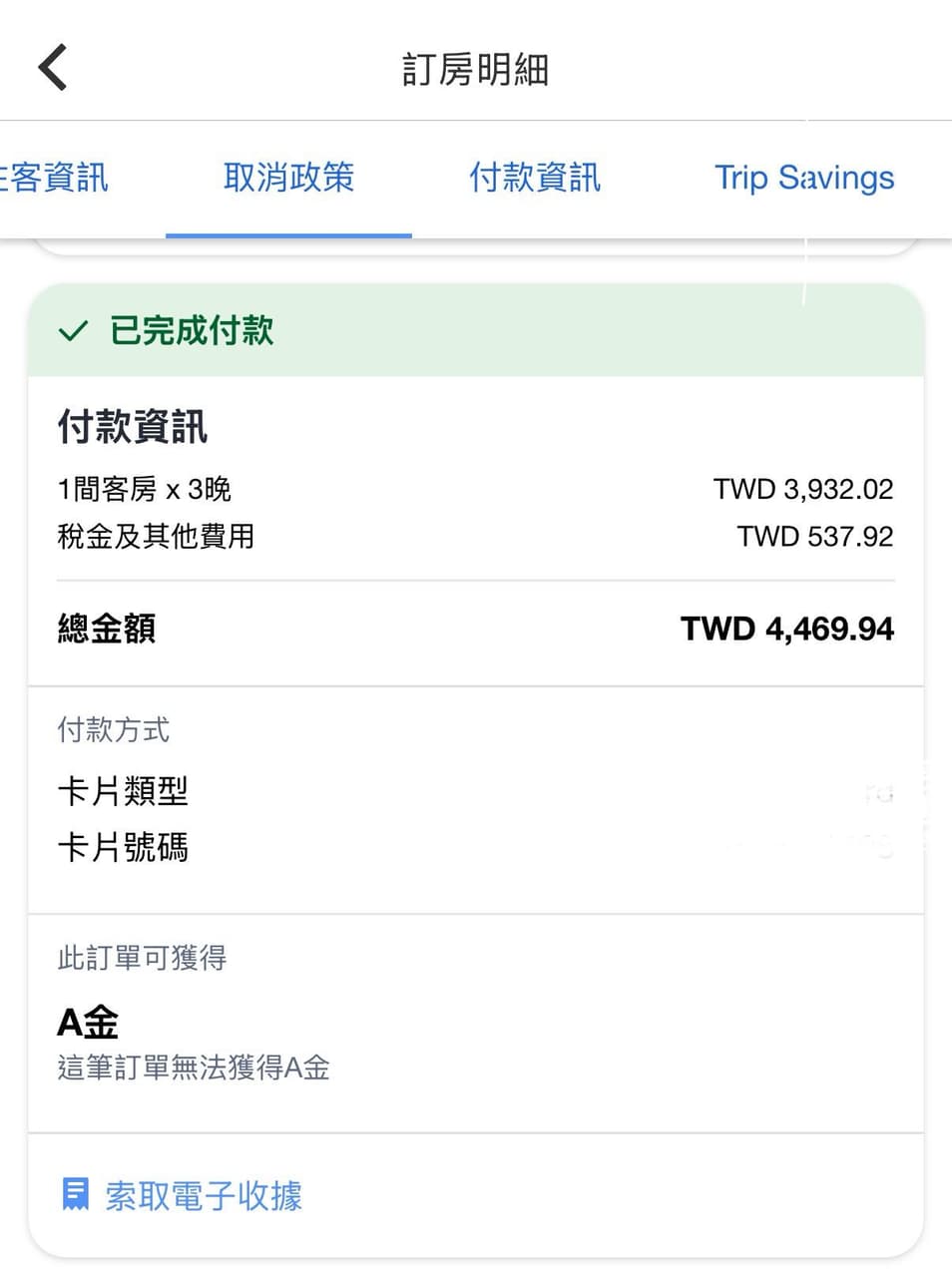
Task: Select the 1間客房 x 3晚 label
Action: point(145,489)
